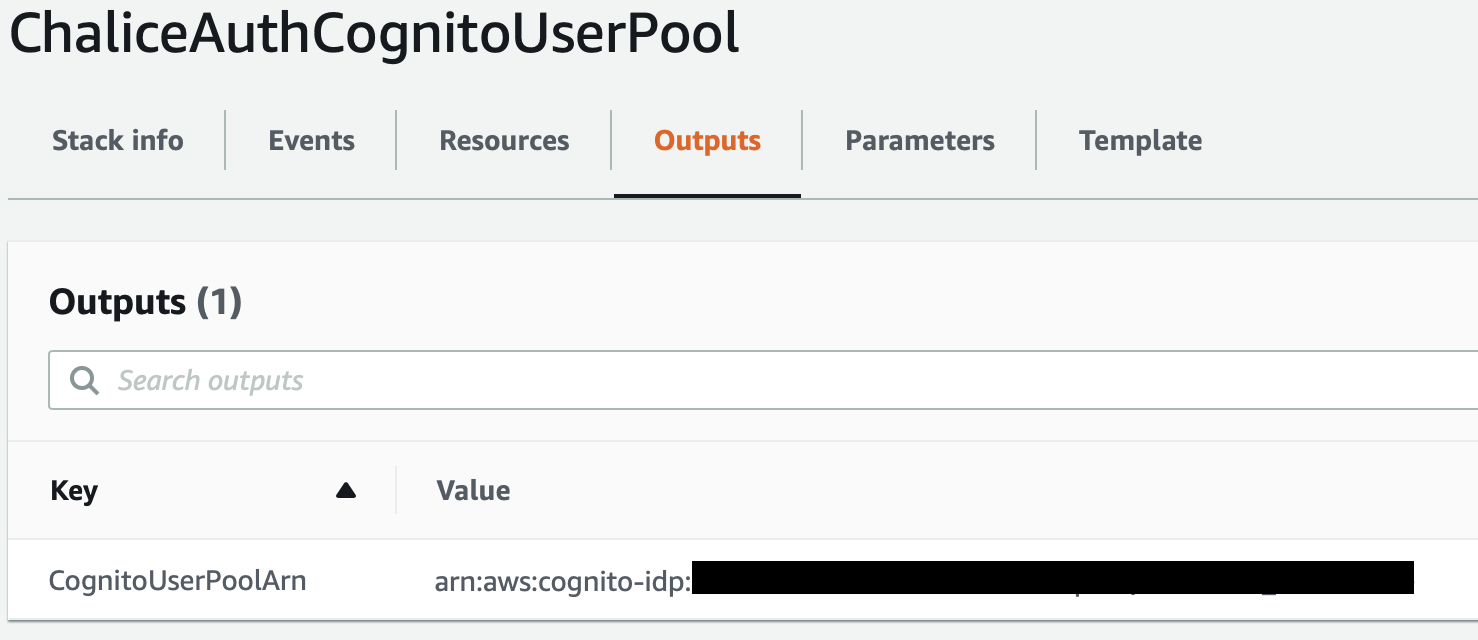Click the blacked-out portion of the ARN
This screenshot has width=1478, height=640.
[1052, 578]
